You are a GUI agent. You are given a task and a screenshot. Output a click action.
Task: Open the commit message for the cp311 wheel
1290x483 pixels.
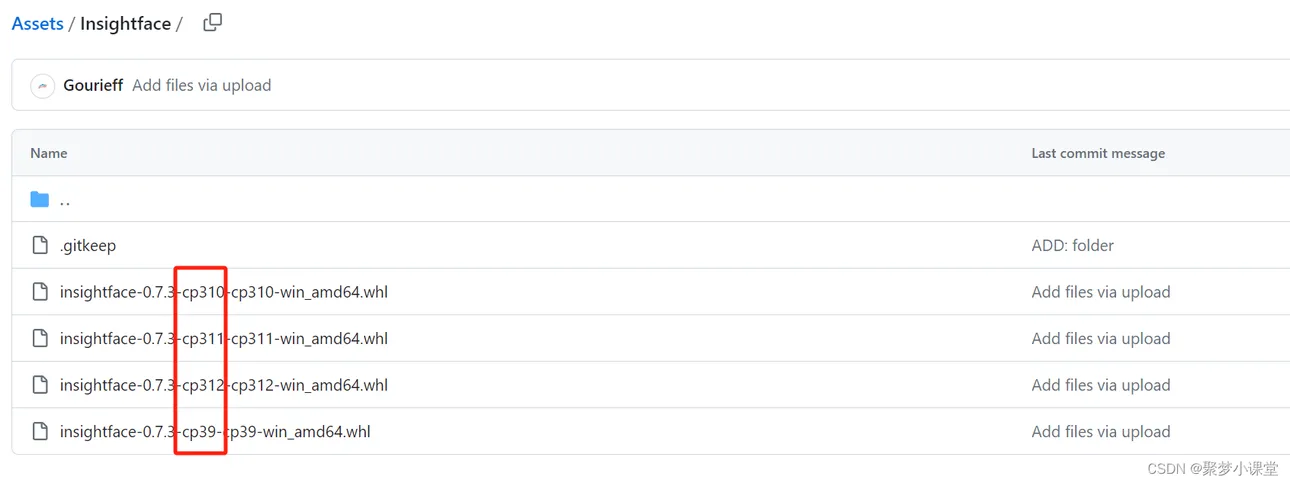tap(1101, 339)
